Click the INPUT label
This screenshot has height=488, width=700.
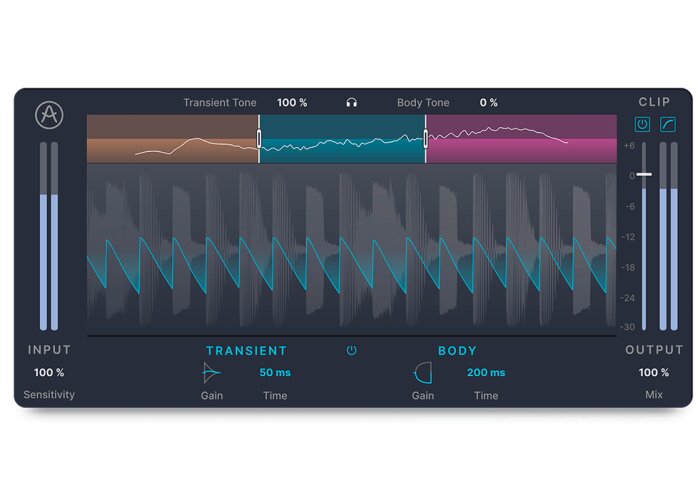pyautogui.click(x=49, y=350)
